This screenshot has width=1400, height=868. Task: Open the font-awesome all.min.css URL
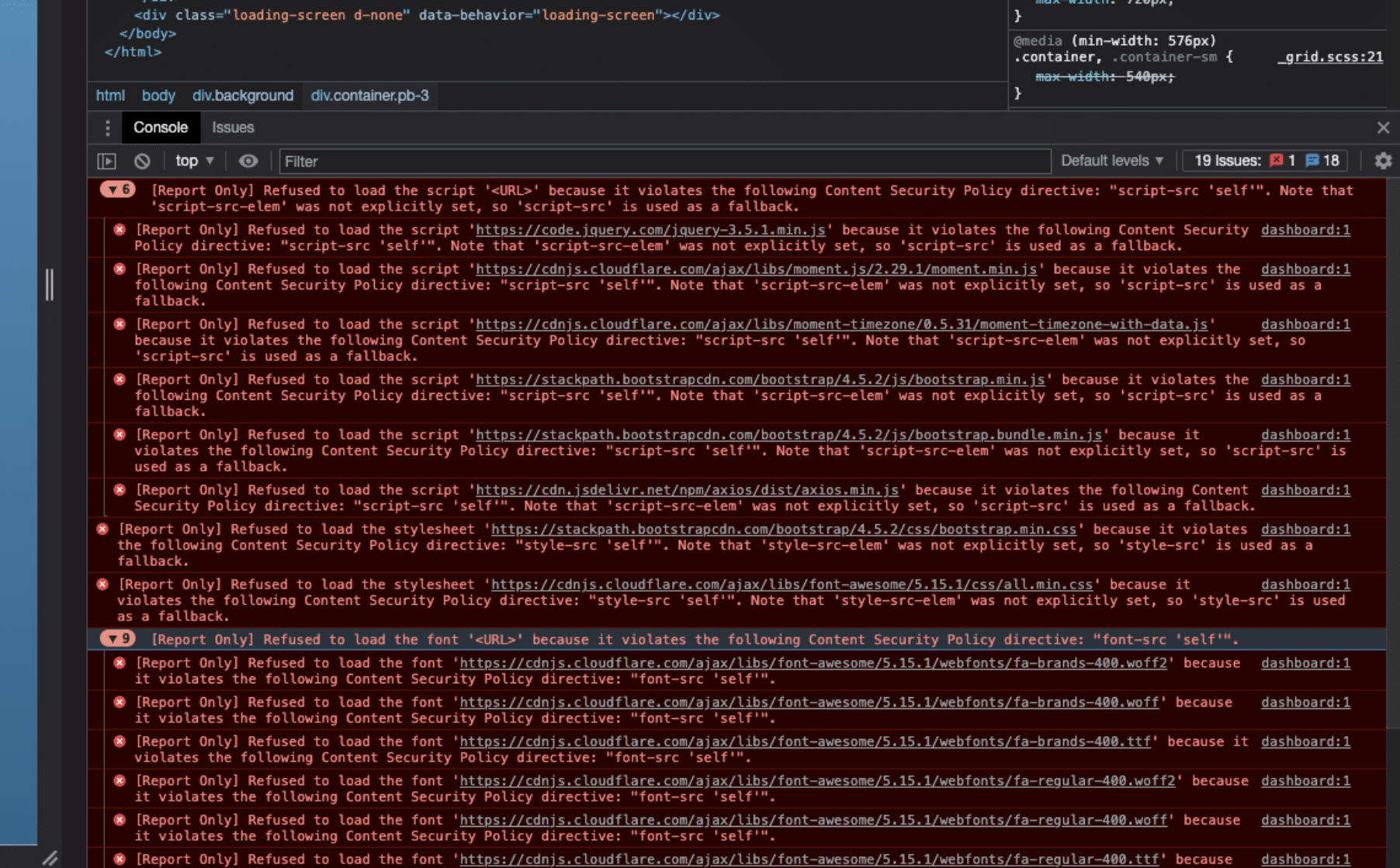point(792,585)
